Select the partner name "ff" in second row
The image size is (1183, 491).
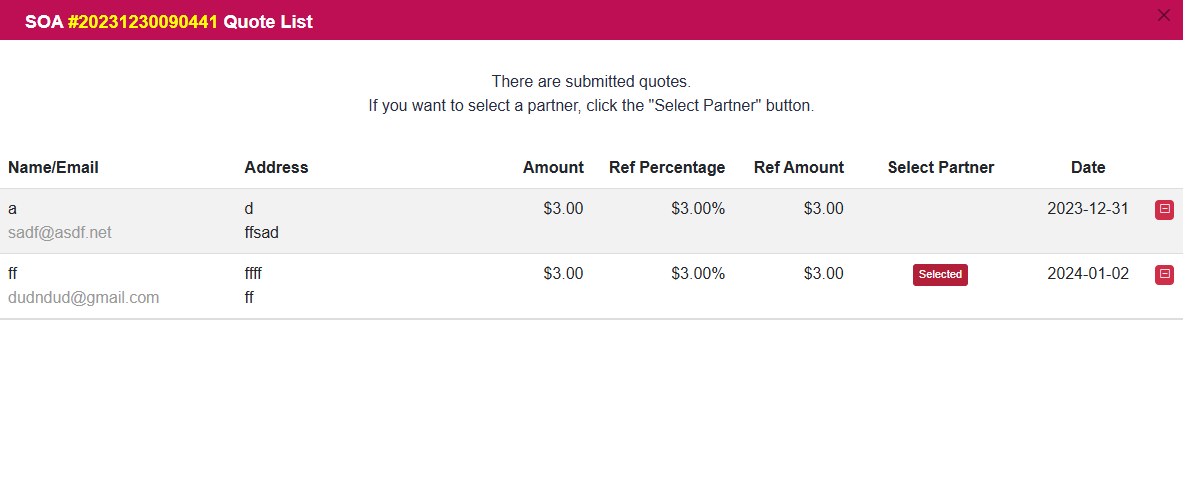click(x=13, y=274)
